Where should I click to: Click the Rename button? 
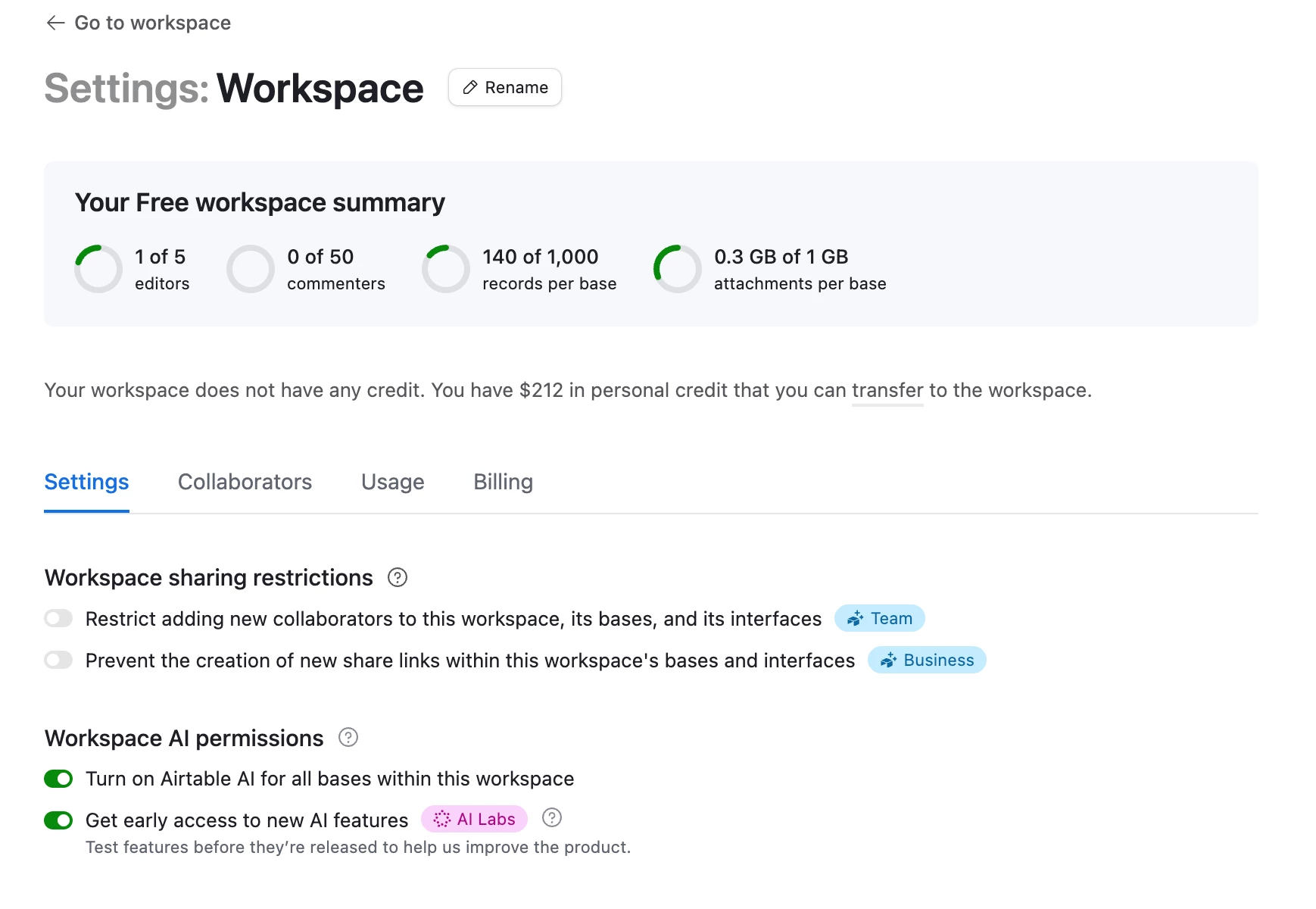[504, 87]
